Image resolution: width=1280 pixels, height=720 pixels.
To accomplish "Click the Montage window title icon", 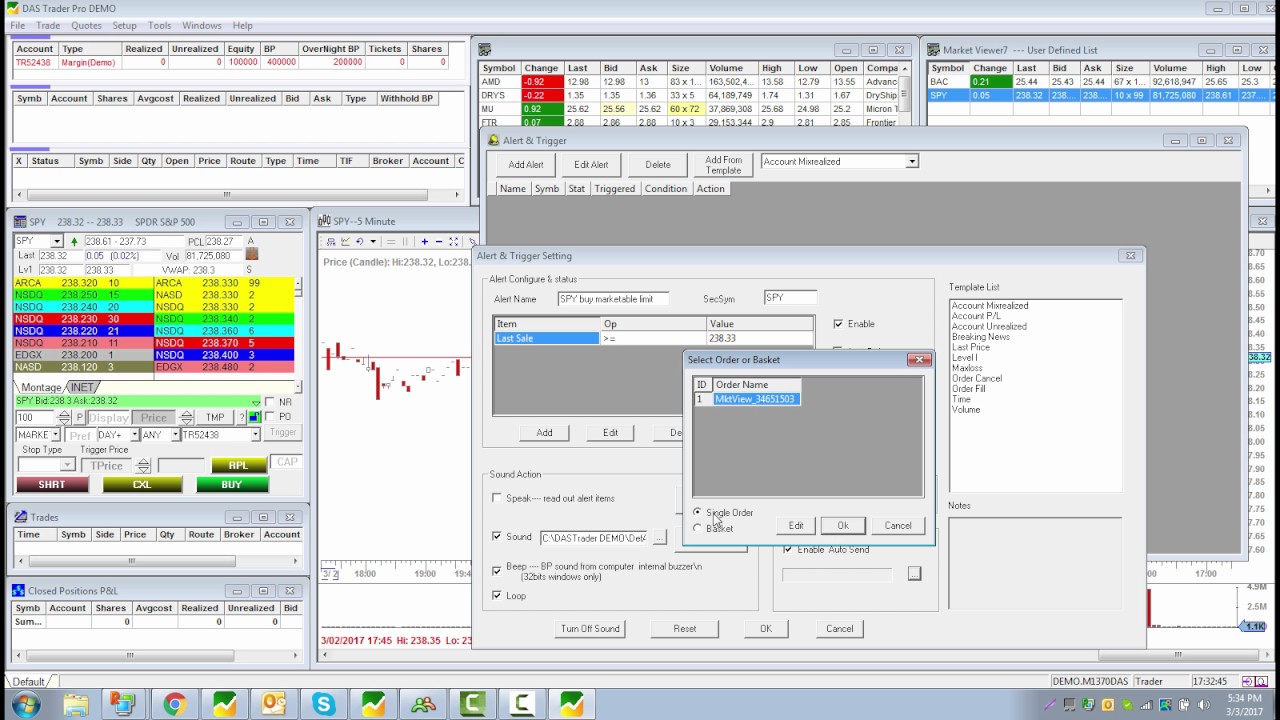I will (20, 222).
